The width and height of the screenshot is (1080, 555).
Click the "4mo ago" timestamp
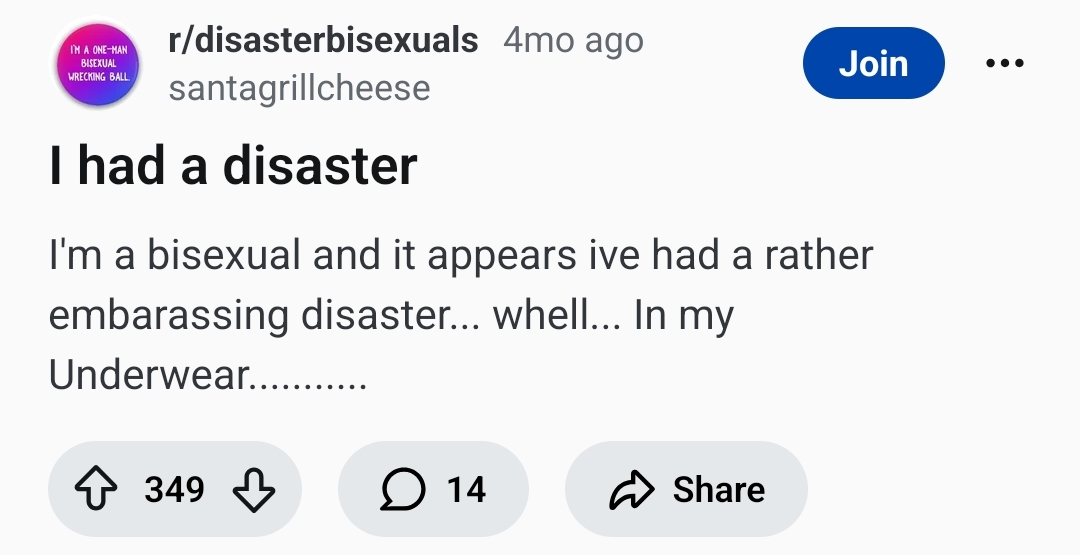[574, 40]
